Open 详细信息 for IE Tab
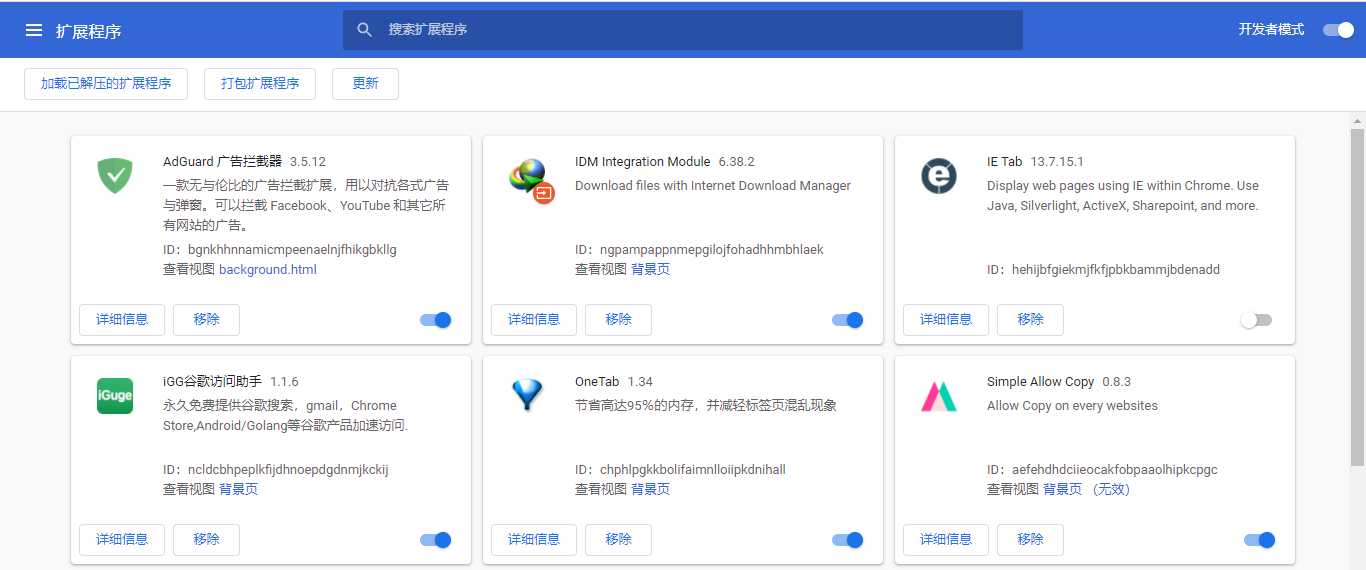 coord(946,320)
